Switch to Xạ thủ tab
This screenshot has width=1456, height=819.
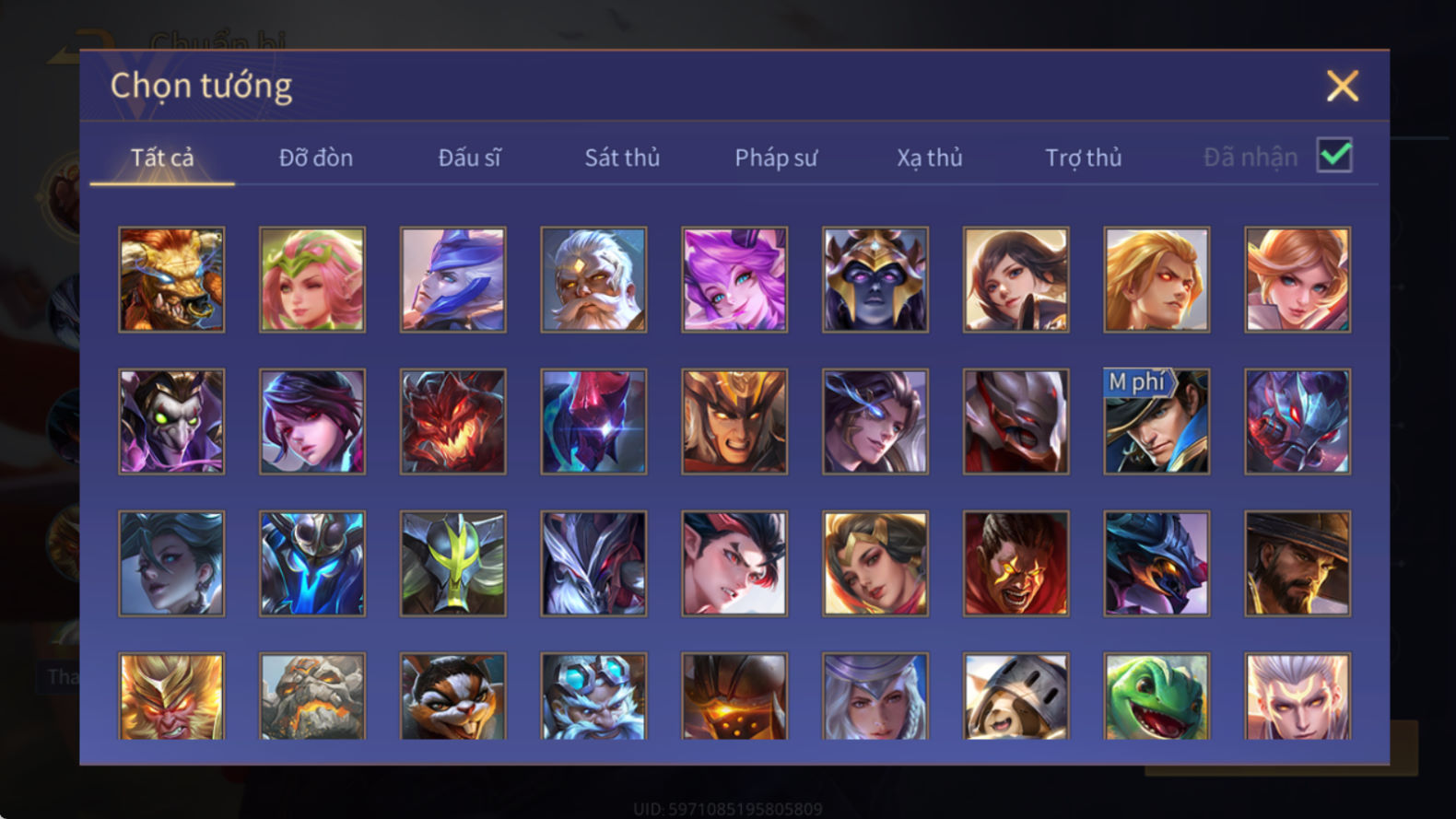930,158
